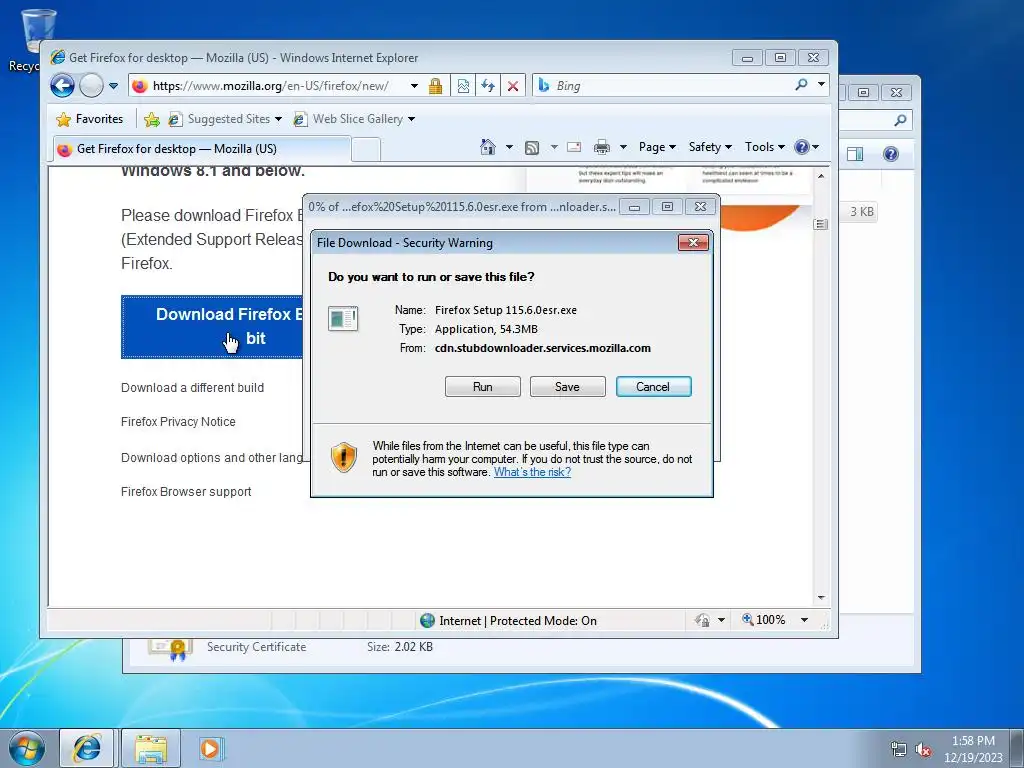Select the Get Firefox for desktop tab
This screenshot has width=1024, height=768.
pyautogui.click(x=201, y=149)
